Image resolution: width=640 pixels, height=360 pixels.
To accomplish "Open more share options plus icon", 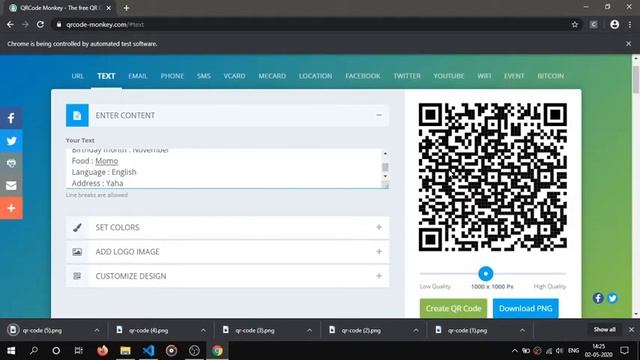I will (x=11, y=208).
